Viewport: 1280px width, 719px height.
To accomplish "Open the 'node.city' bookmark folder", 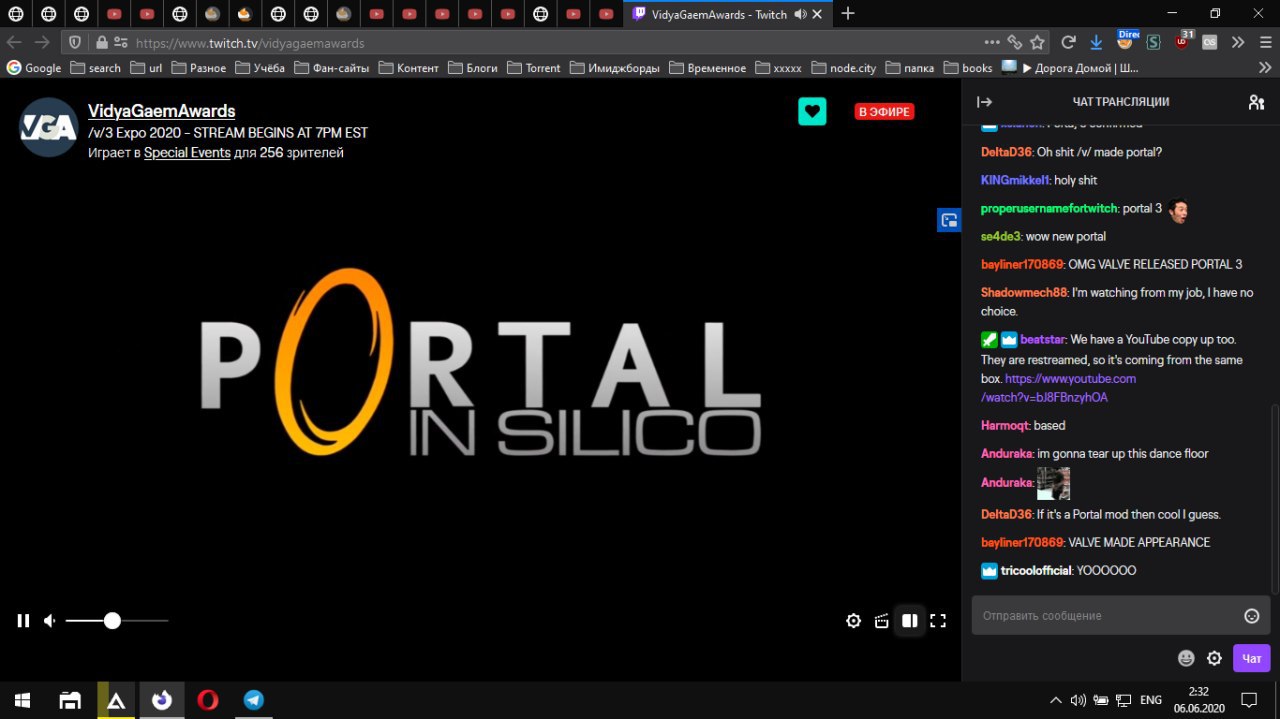I will pyautogui.click(x=844, y=68).
